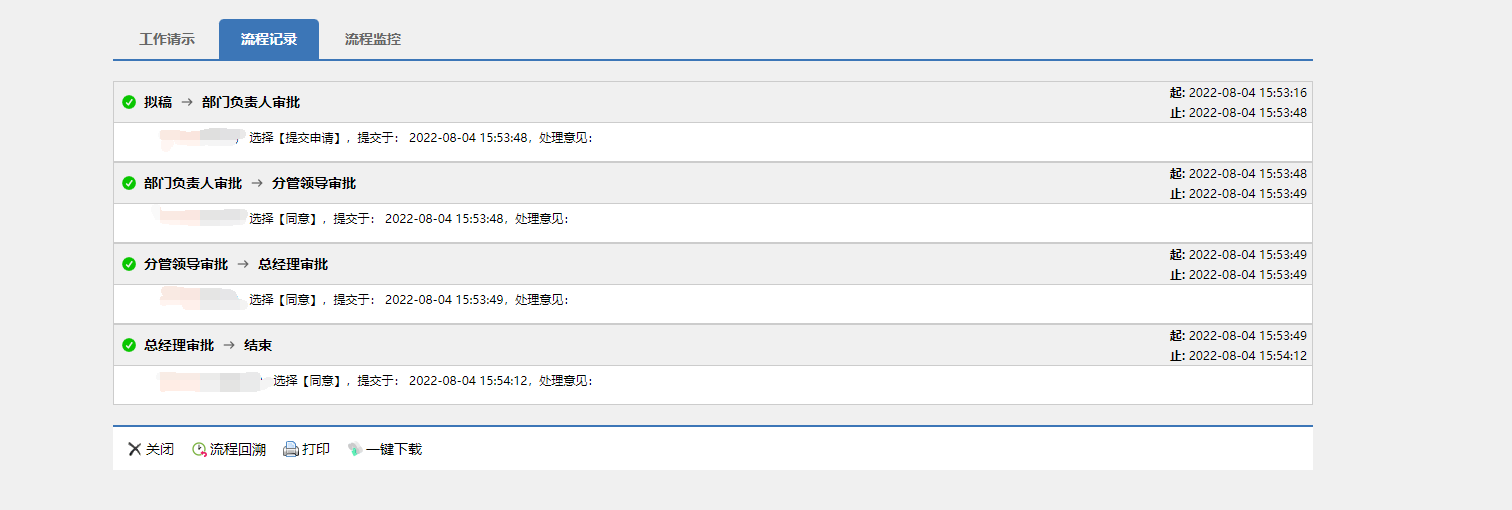Open the 流程监控 tab

[x=373, y=40]
